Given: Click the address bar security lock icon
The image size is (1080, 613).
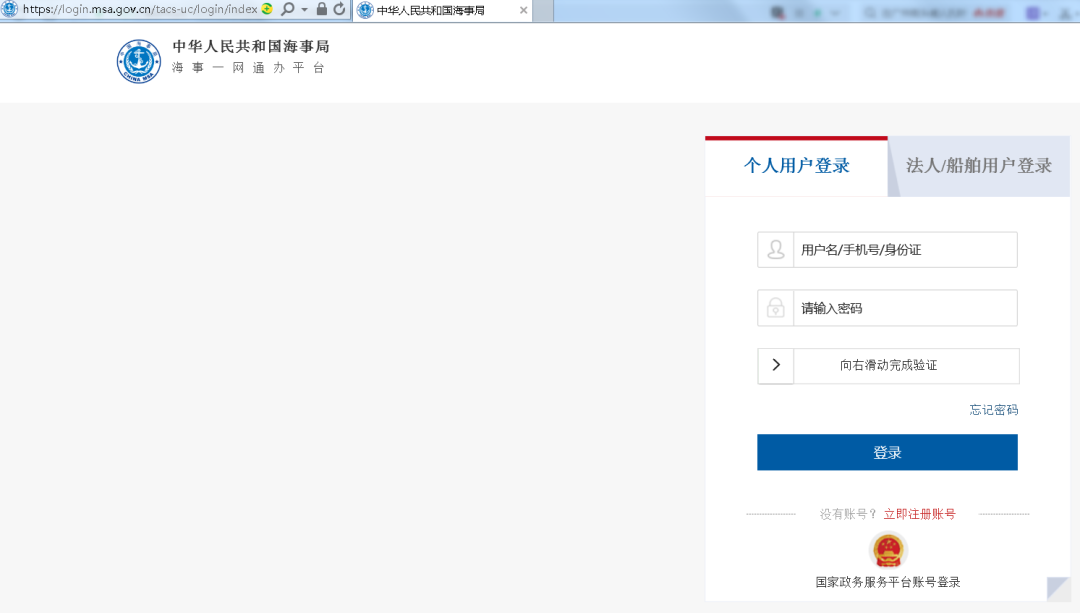Looking at the screenshot, I should coord(322,9).
